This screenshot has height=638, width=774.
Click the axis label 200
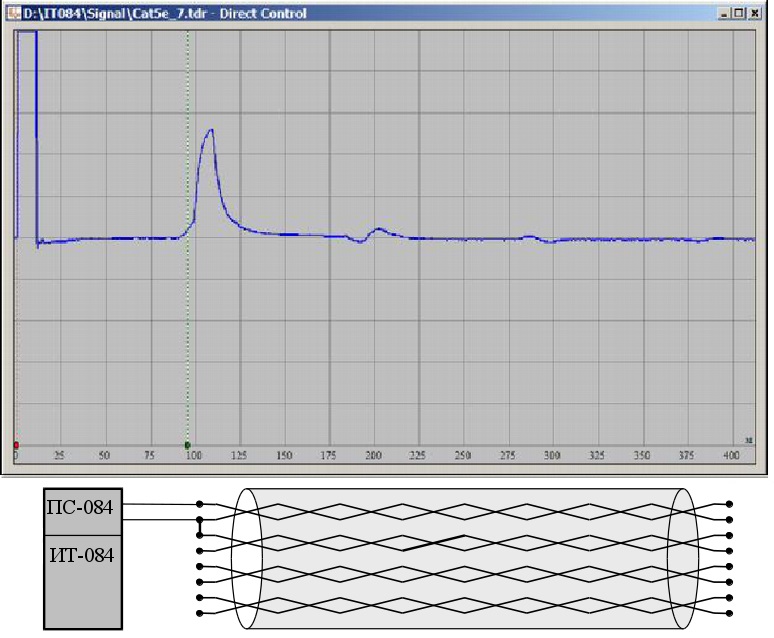(x=373, y=455)
